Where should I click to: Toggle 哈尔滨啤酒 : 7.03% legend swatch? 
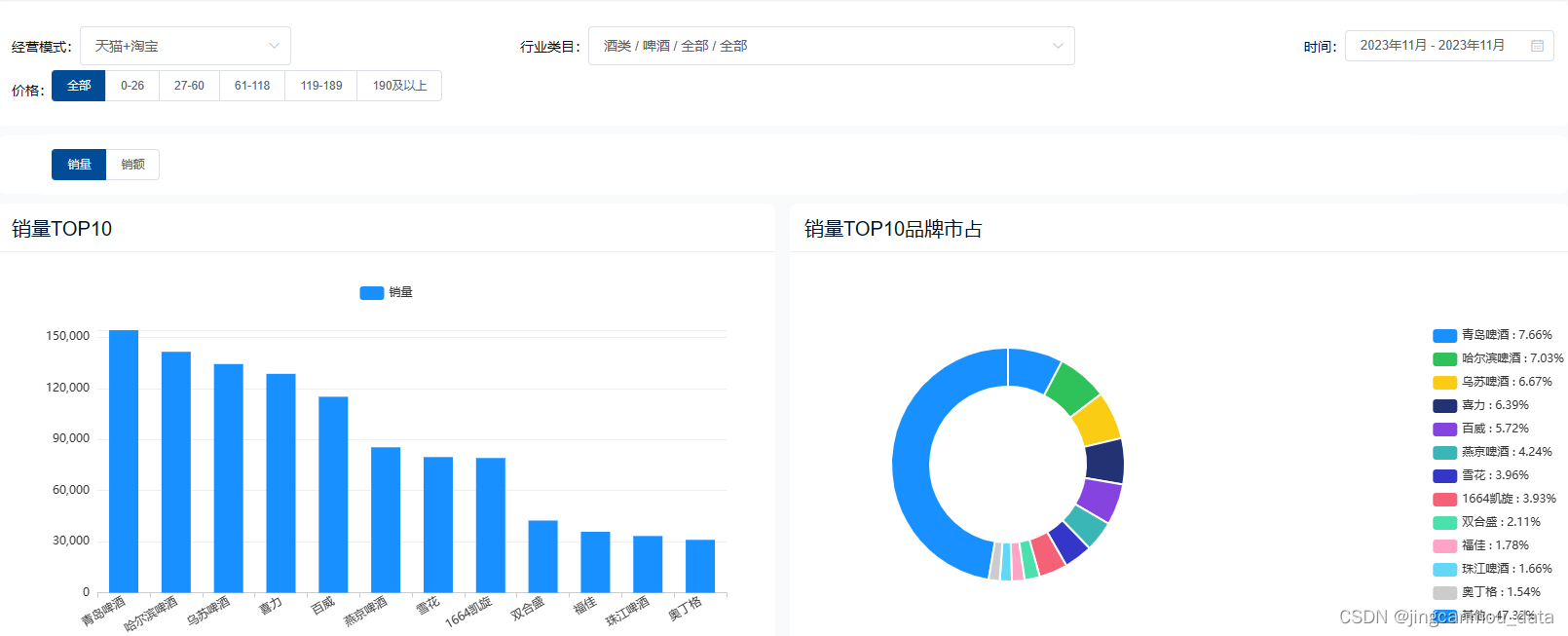[x=1444, y=359]
